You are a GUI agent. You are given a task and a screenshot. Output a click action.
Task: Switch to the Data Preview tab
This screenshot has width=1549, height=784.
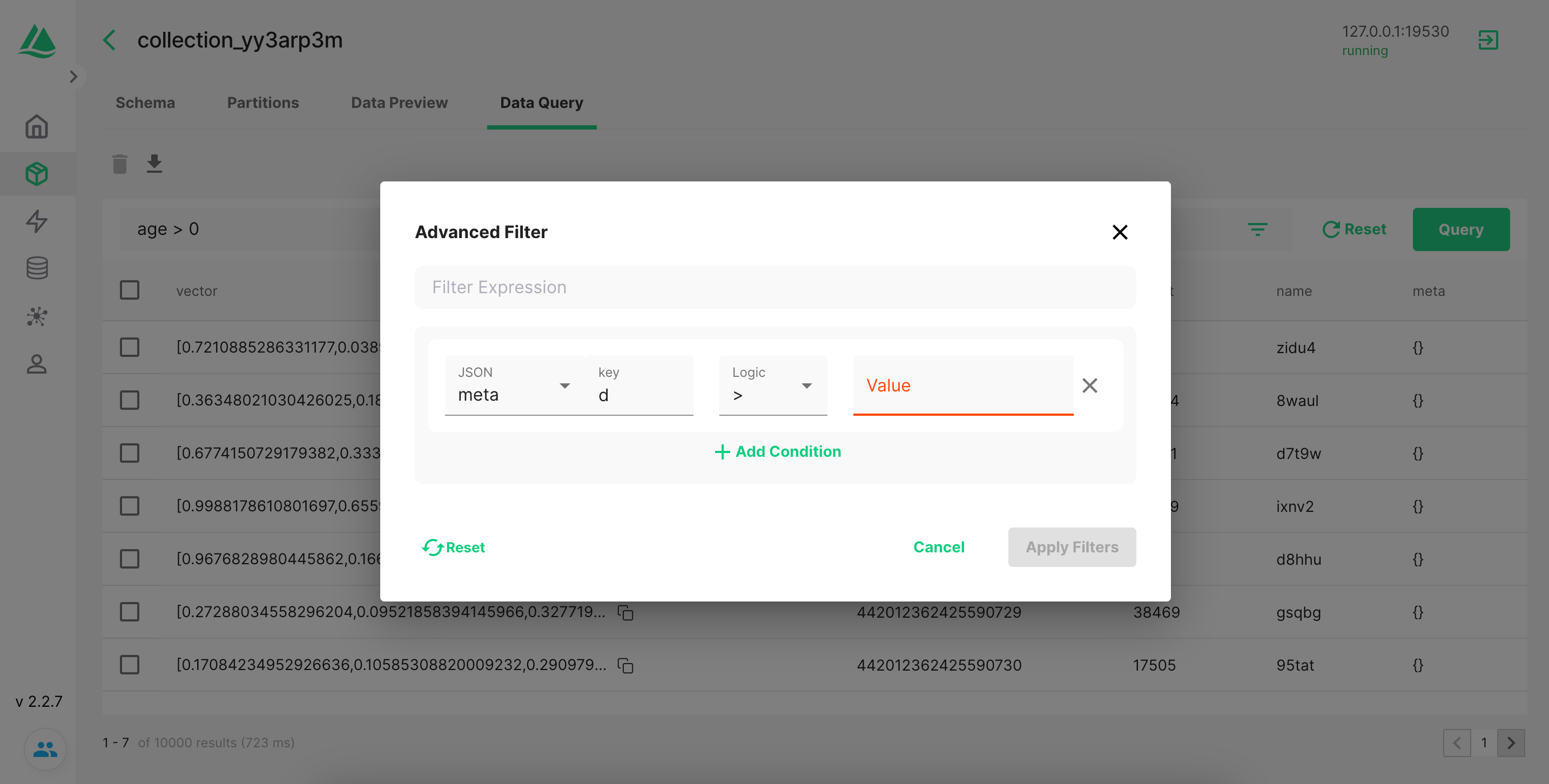[x=399, y=103]
